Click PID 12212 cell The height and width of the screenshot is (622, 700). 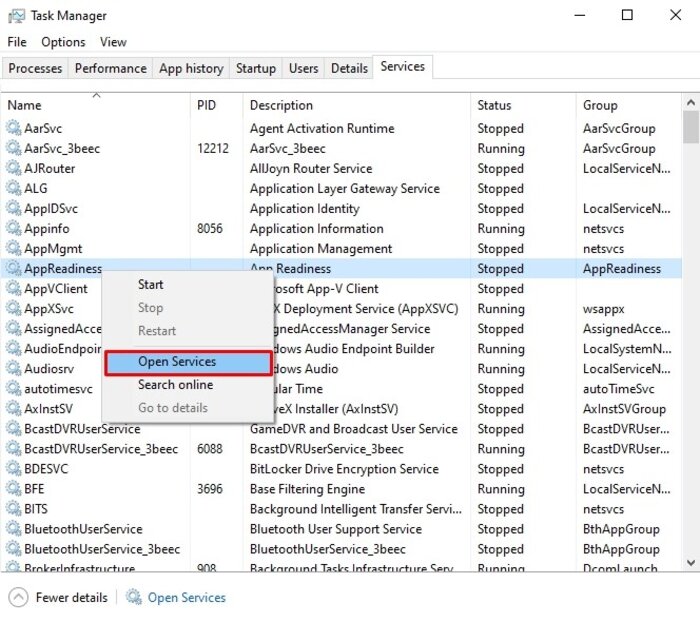tap(212, 148)
